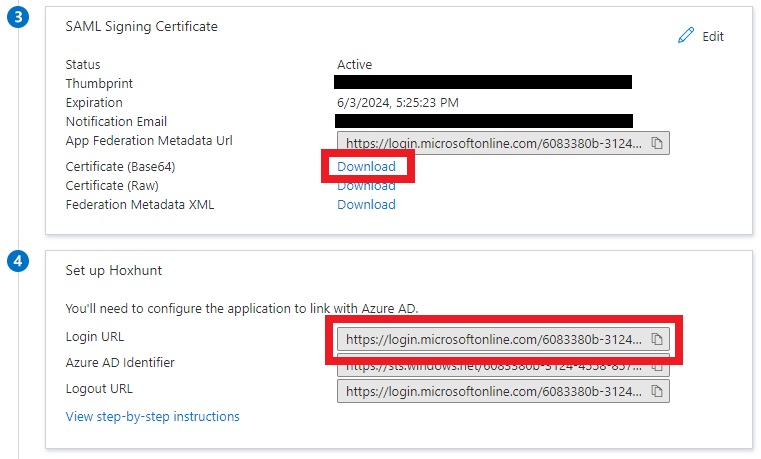761x459 pixels.
Task: Copy the Azure AD Identifier value
Action: [657, 365]
